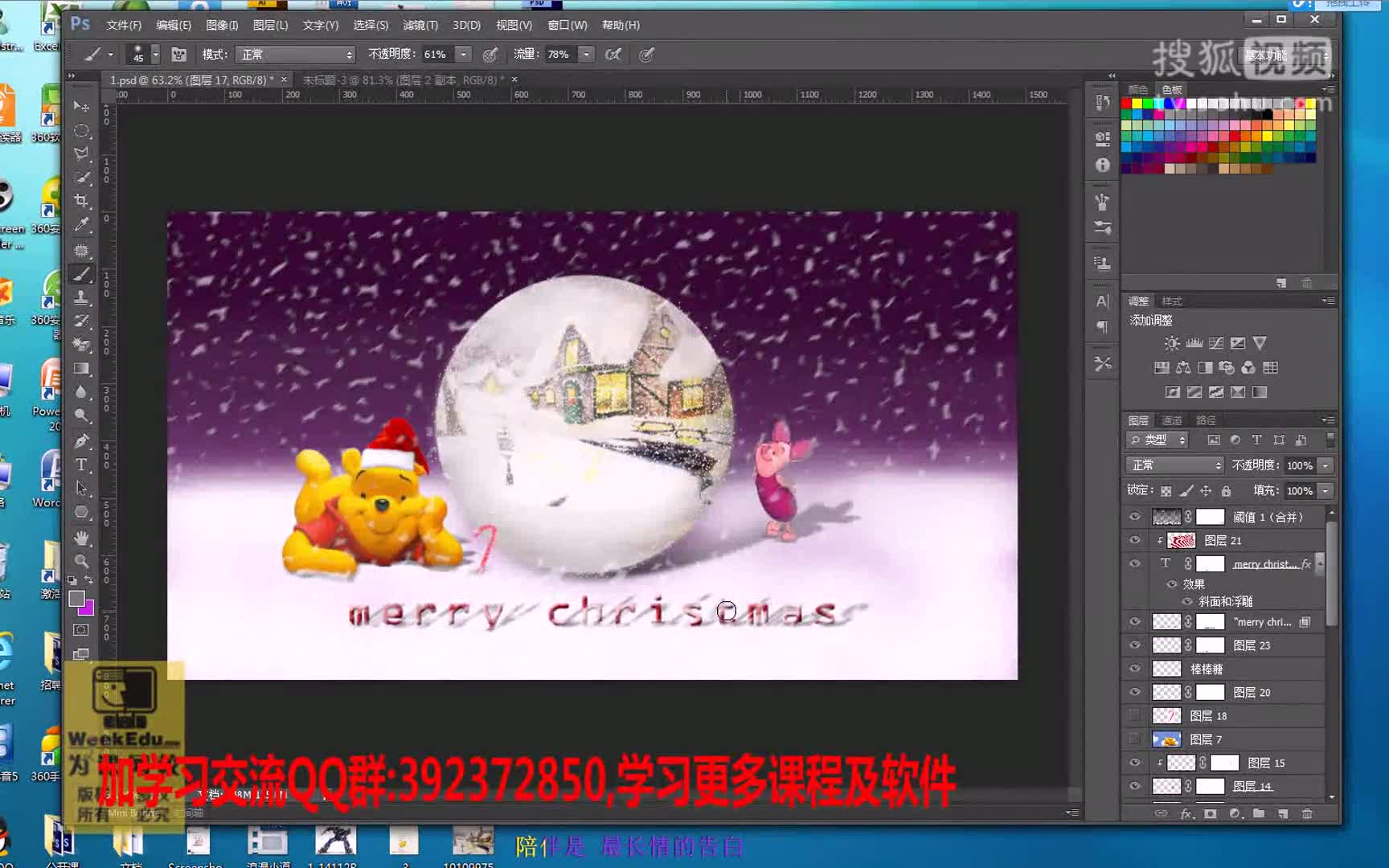The image size is (1389, 868).
Task: Select the Pen tool
Action: [81, 440]
